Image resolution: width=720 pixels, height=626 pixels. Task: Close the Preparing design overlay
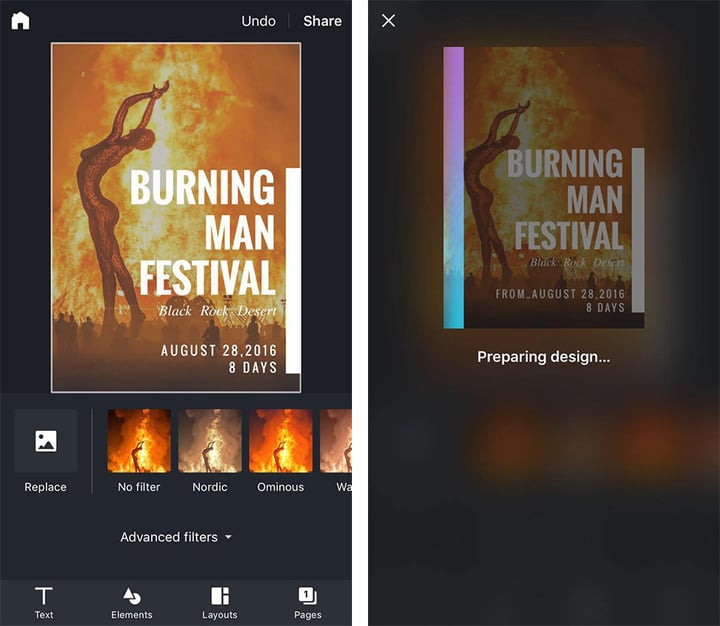point(388,21)
